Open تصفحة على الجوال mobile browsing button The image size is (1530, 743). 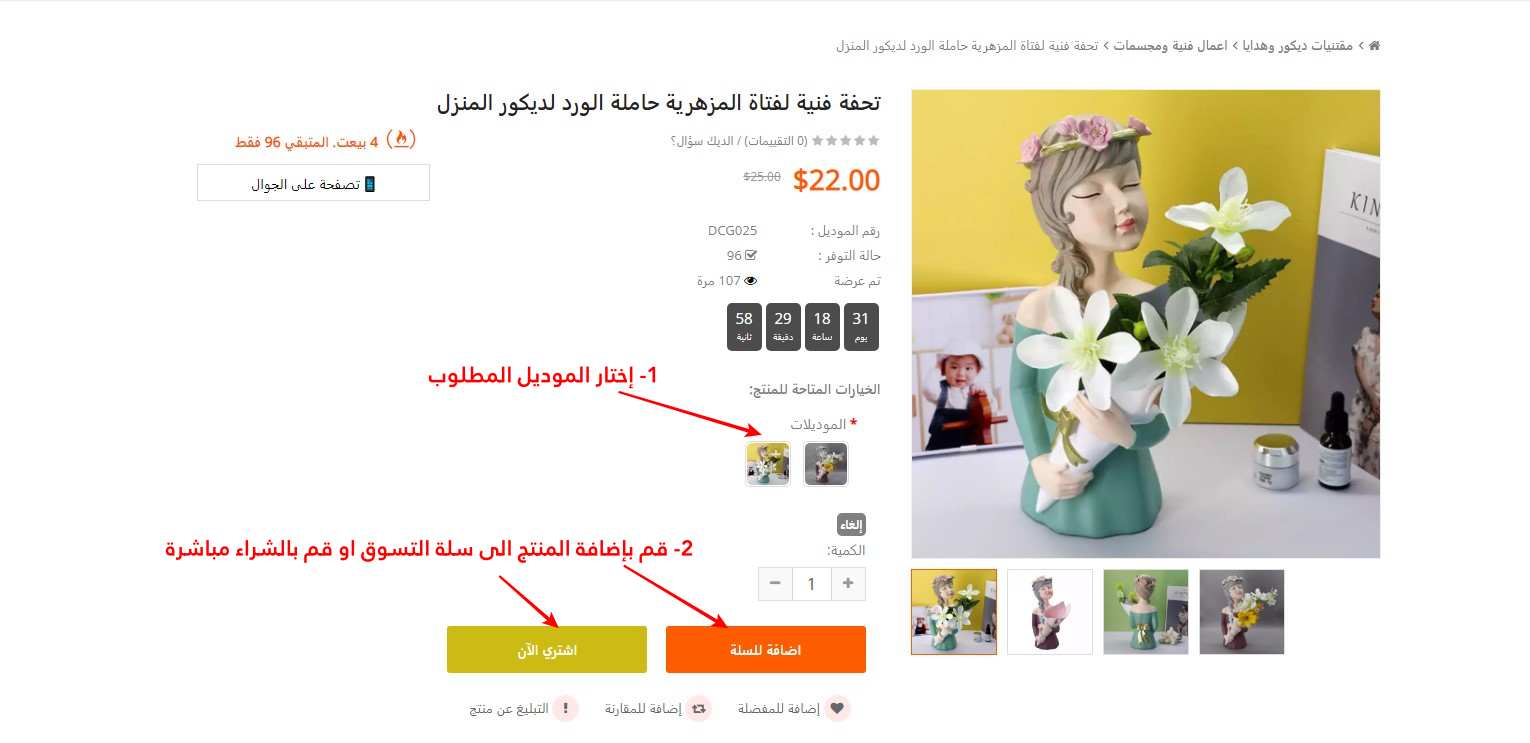pyautogui.click(x=314, y=183)
